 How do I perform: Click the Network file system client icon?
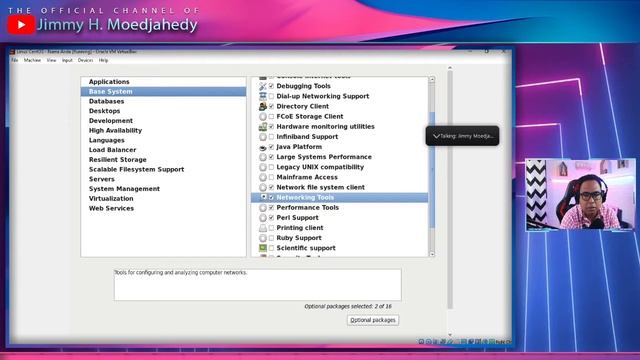coord(263,187)
